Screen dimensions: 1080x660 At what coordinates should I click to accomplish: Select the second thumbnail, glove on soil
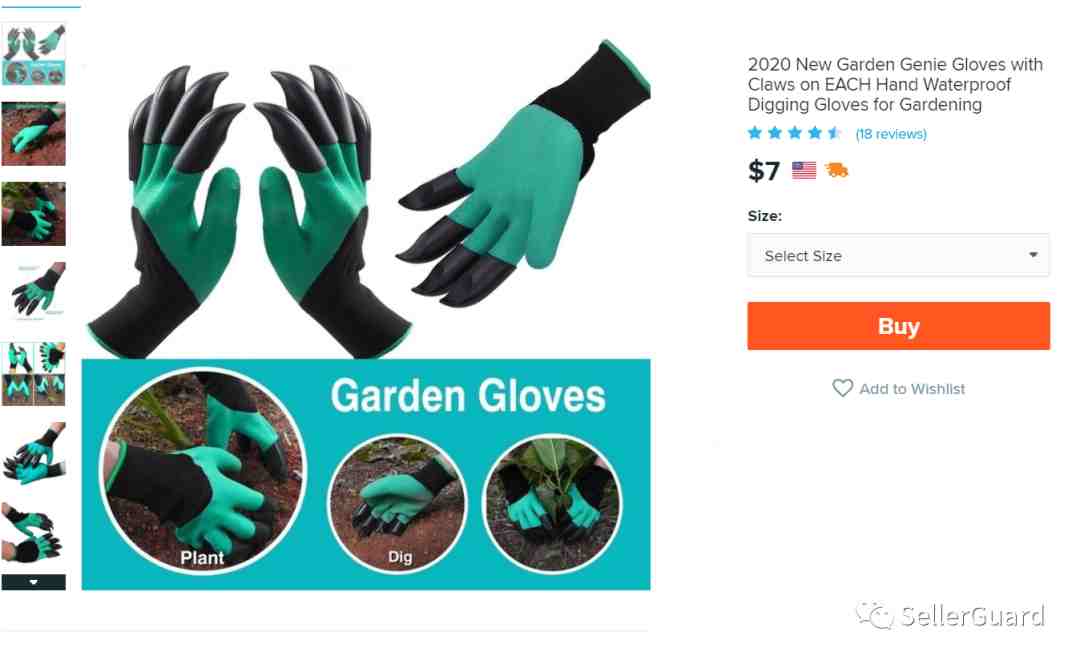tap(34, 134)
